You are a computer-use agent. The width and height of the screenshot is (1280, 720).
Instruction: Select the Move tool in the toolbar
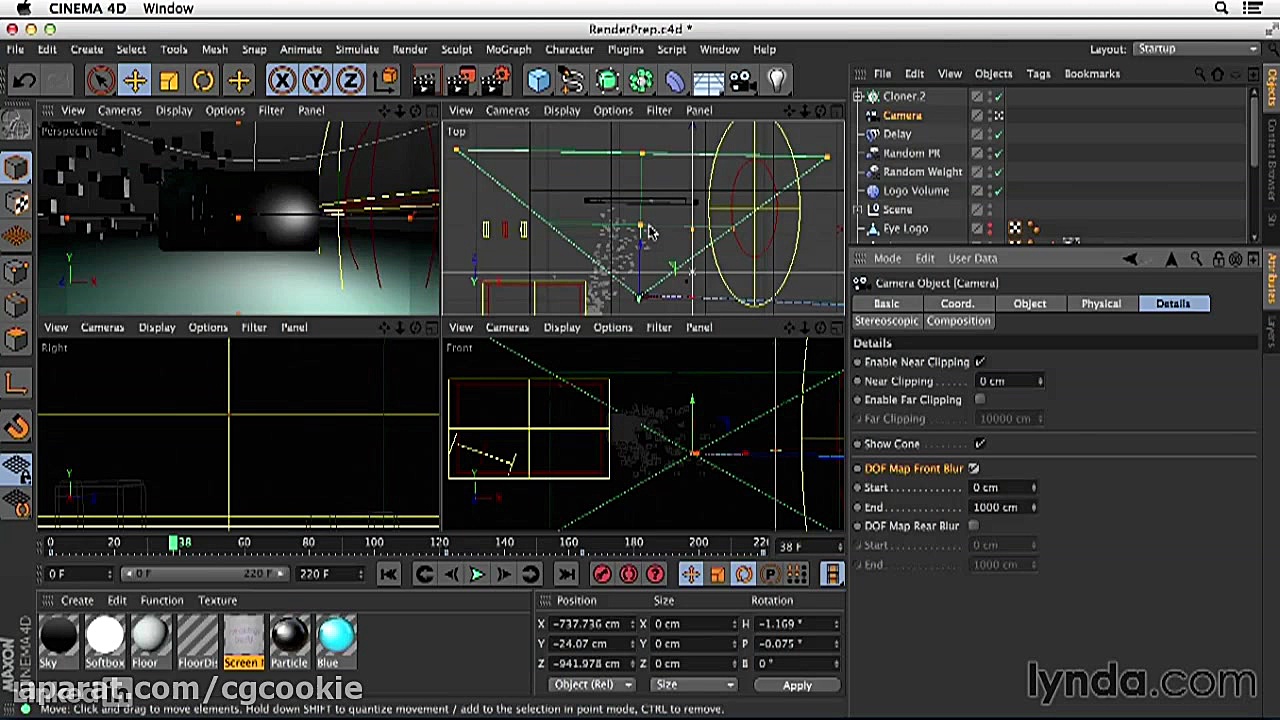(135, 80)
